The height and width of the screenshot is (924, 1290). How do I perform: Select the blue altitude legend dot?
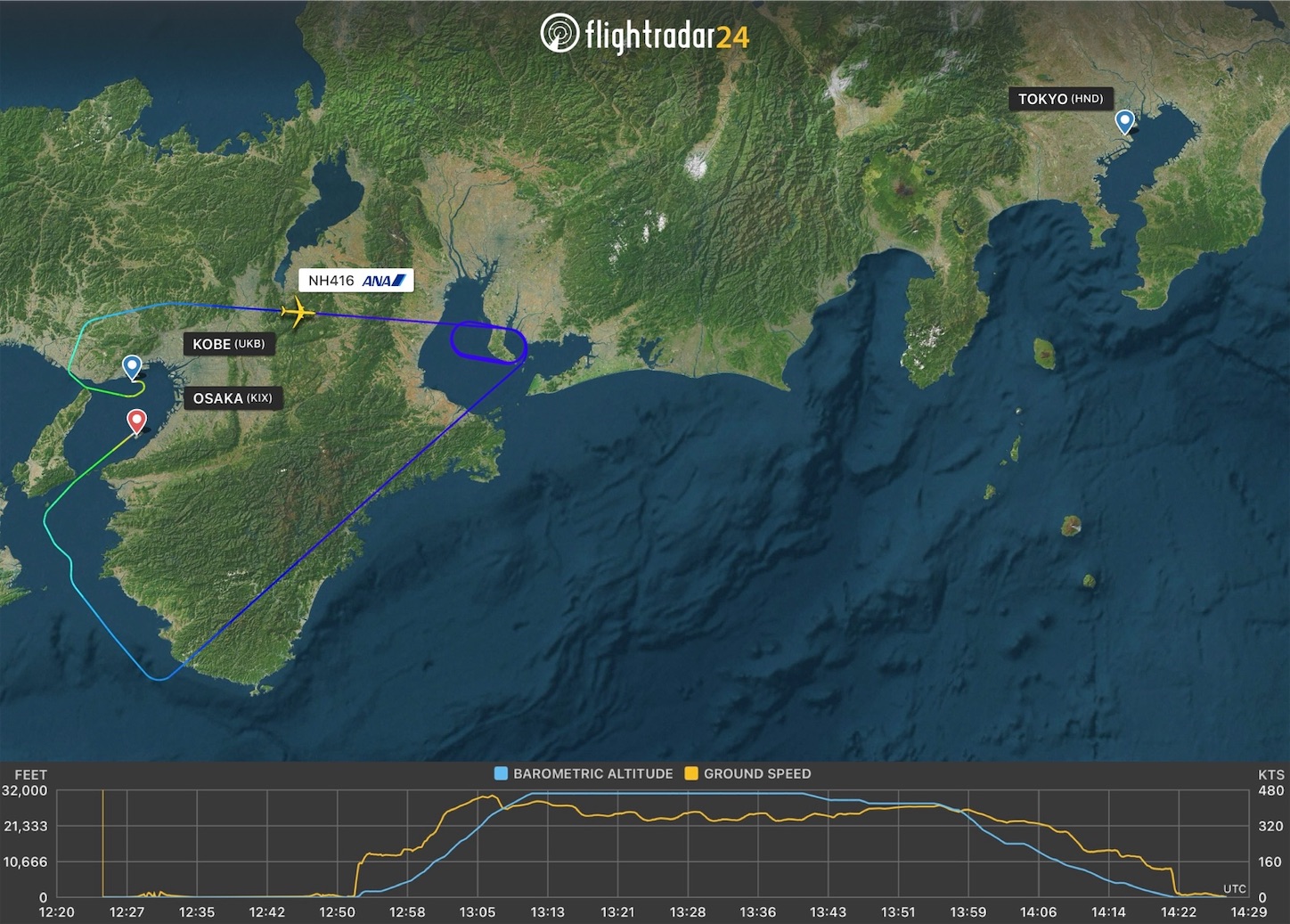pyautogui.click(x=500, y=773)
